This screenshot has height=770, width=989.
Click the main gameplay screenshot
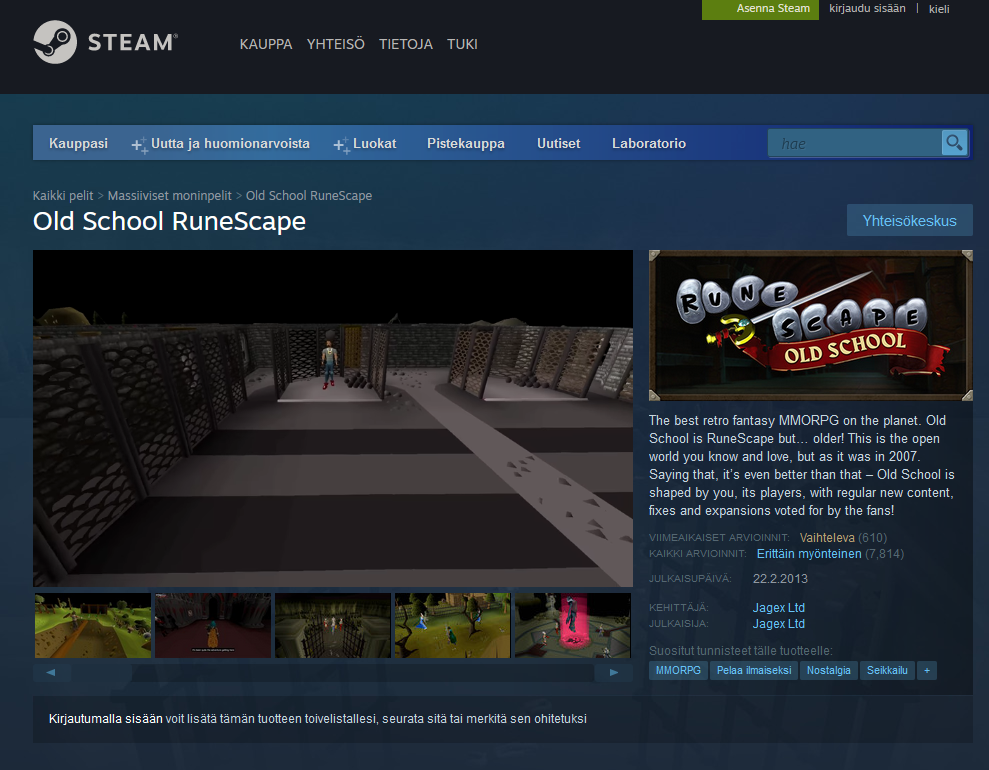332,418
